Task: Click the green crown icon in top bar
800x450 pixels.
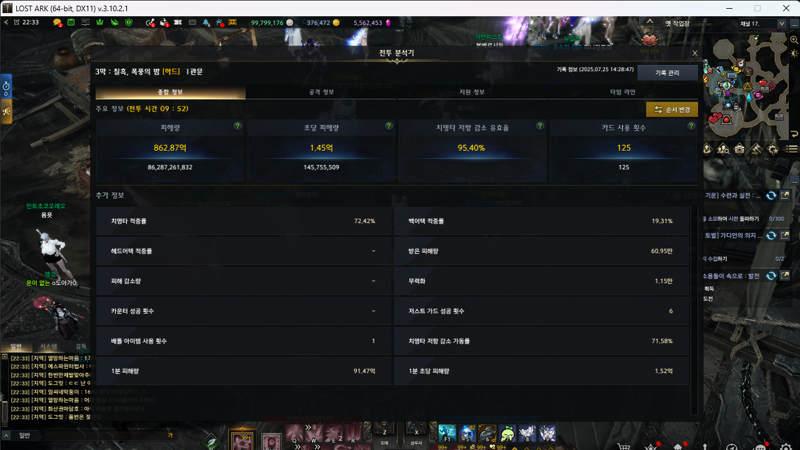Action: 100,22
